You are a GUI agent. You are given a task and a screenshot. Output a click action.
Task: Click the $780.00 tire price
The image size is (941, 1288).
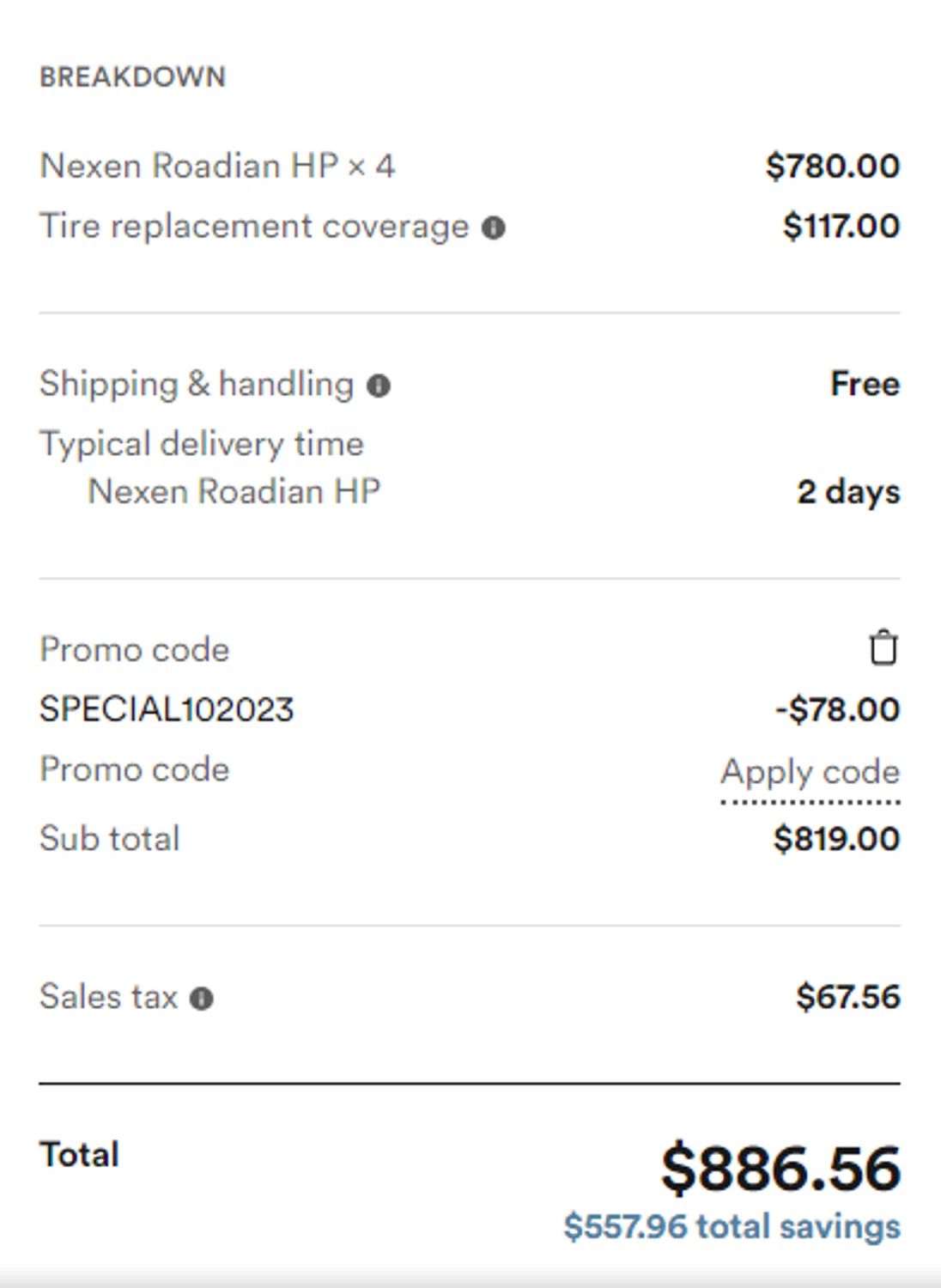pos(832,166)
